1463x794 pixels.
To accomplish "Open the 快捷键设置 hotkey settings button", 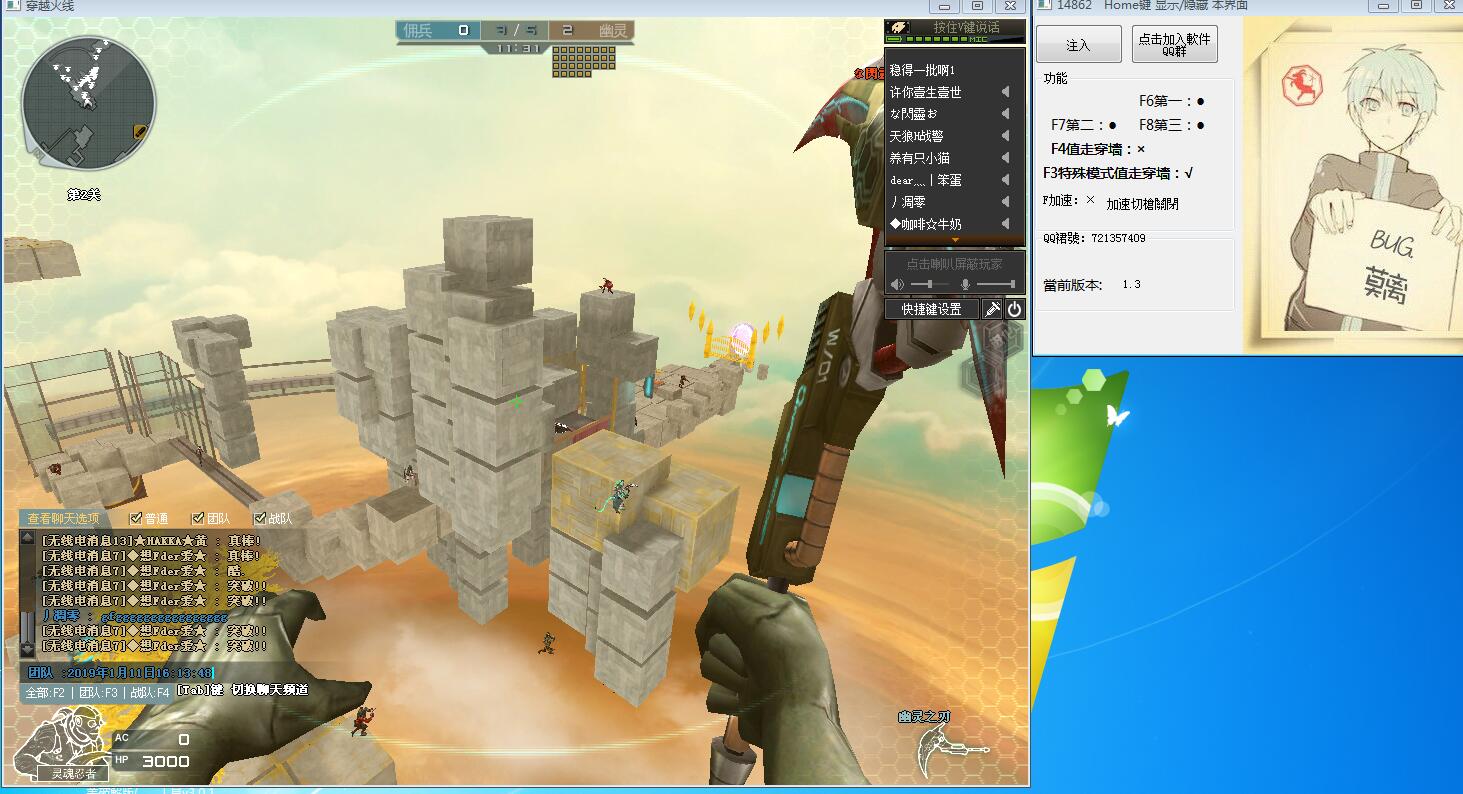I will click(x=931, y=309).
